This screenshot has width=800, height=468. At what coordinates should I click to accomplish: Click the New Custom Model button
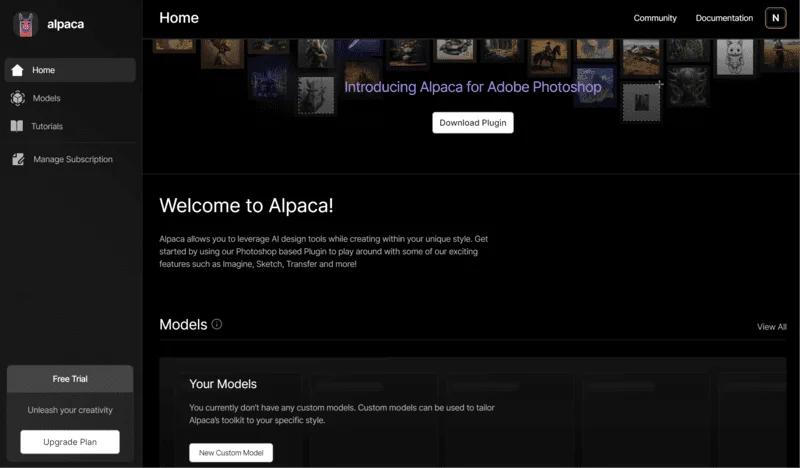click(x=231, y=453)
